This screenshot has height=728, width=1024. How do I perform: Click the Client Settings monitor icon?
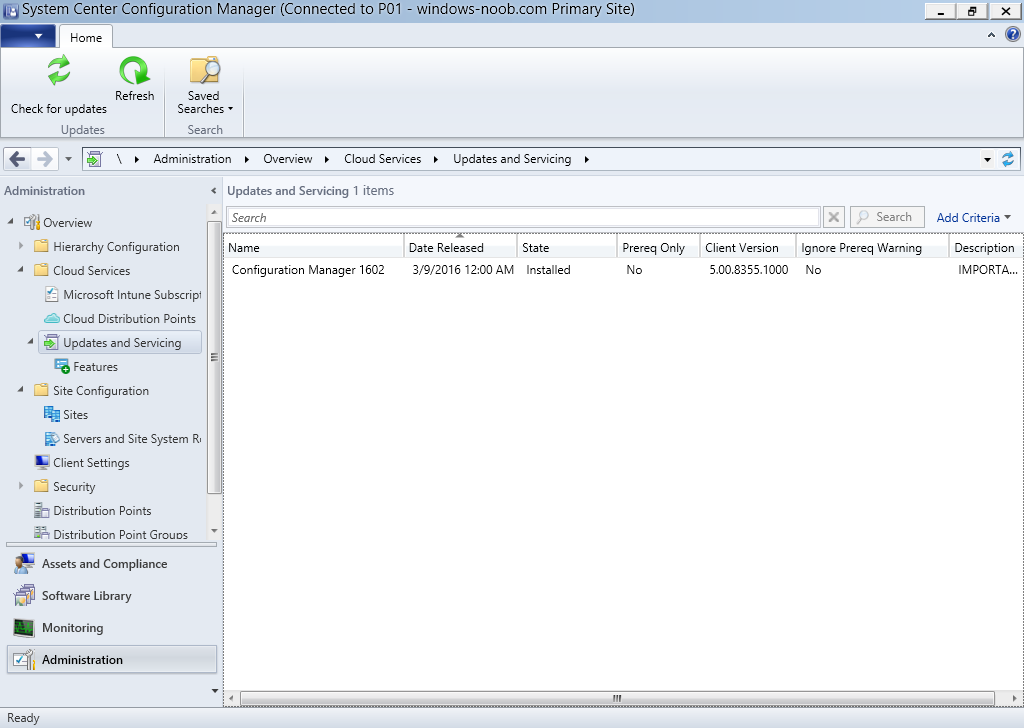point(42,462)
